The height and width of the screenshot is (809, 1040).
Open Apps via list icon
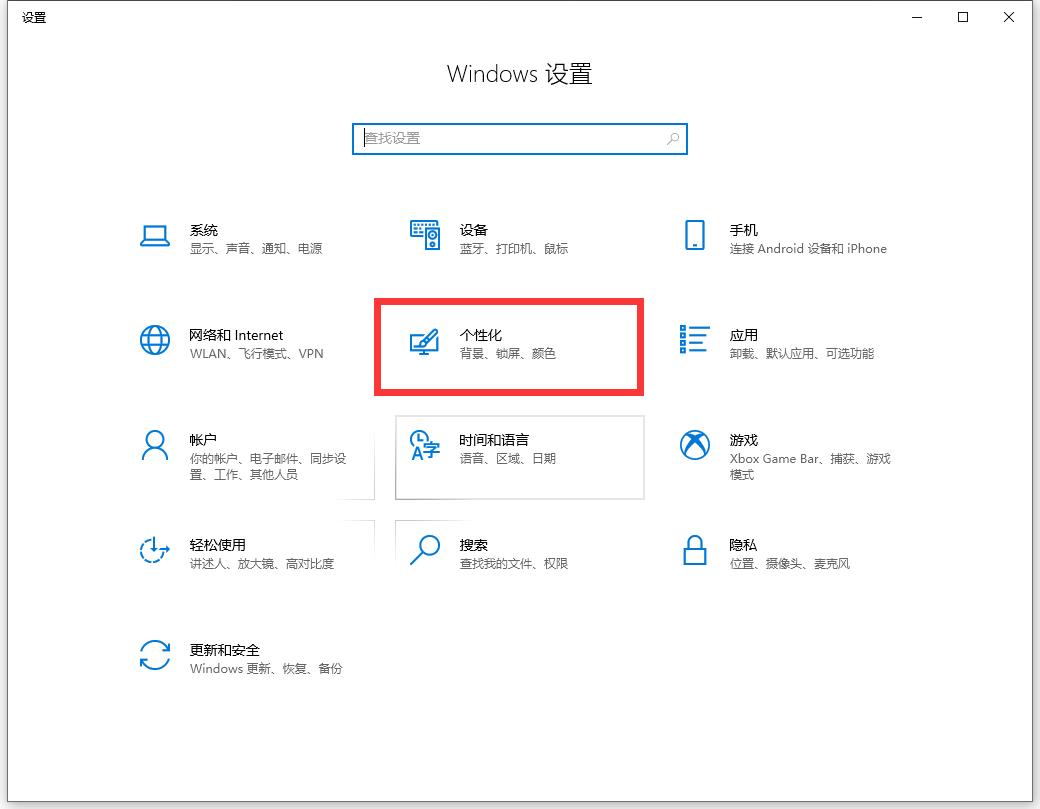point(694,339)
